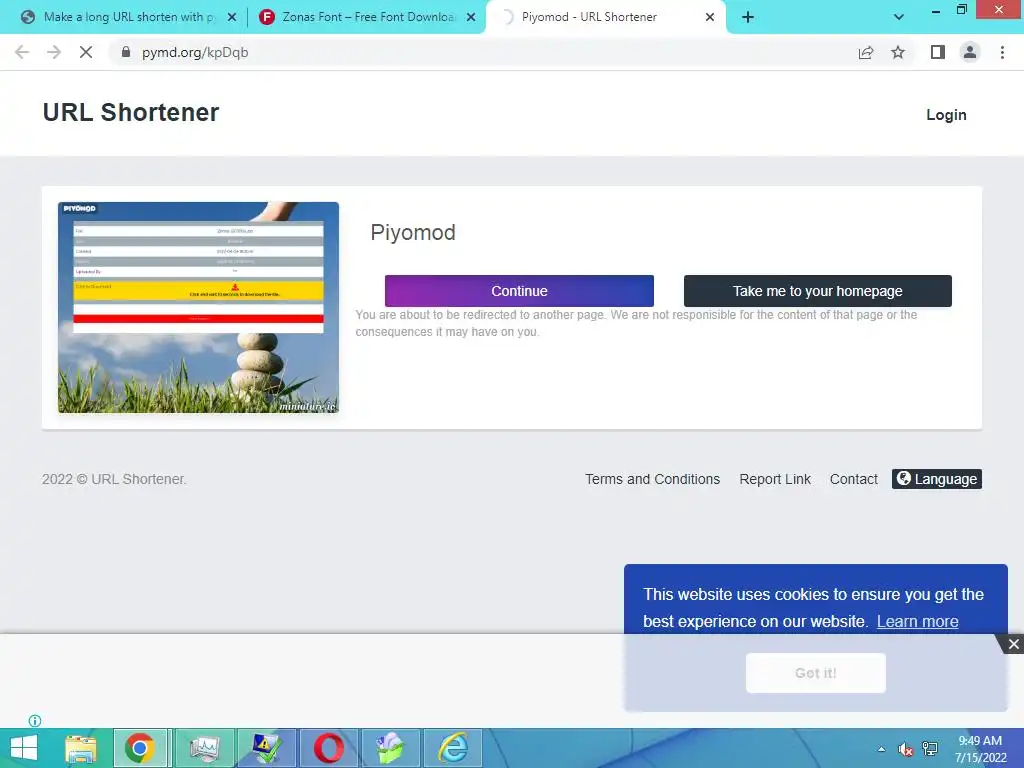Bookmark this page with star icon
Viewport: 1024px width, 768px height.
tap(898, 52)
